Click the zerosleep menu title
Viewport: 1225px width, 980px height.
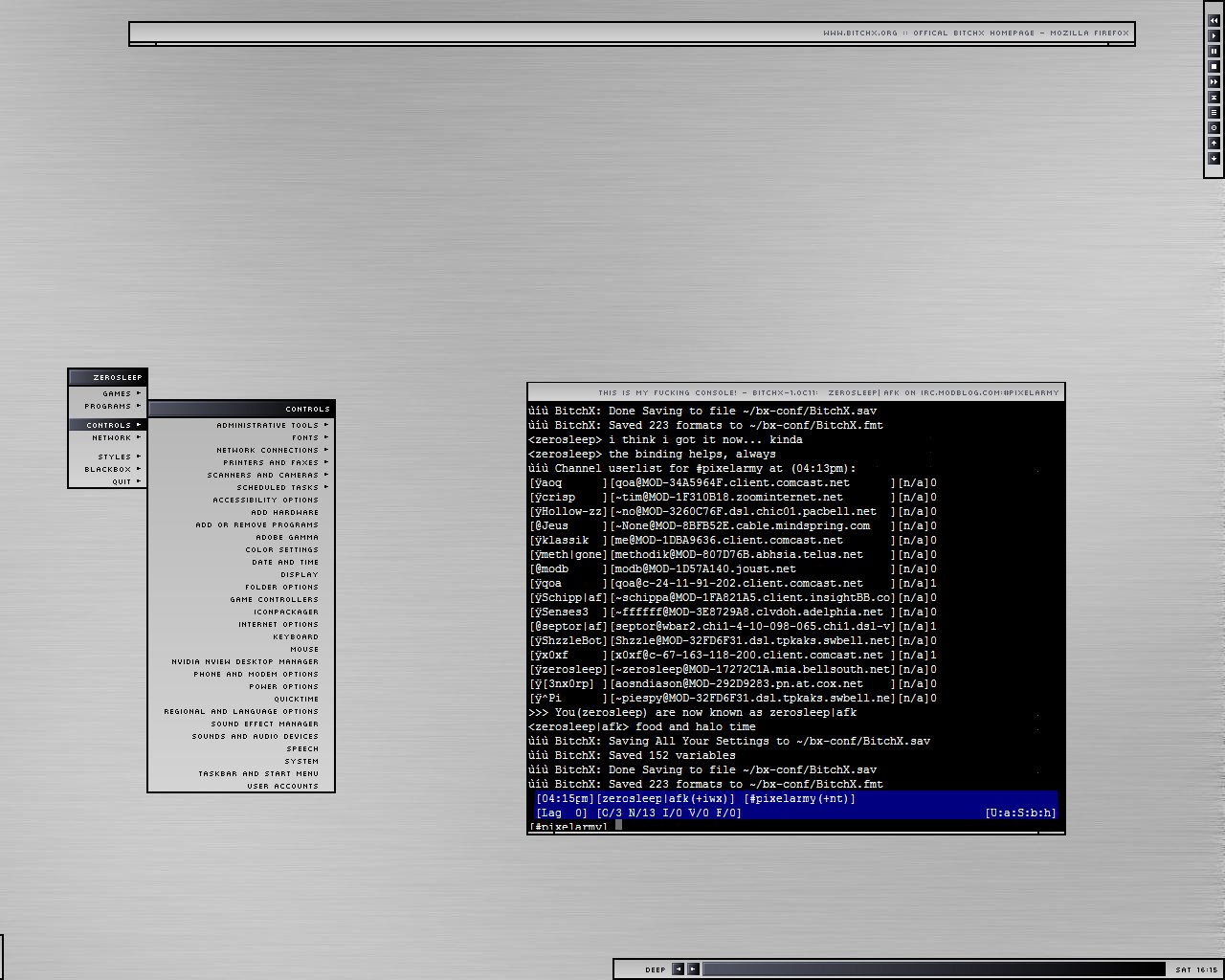[x=106, y=377]
